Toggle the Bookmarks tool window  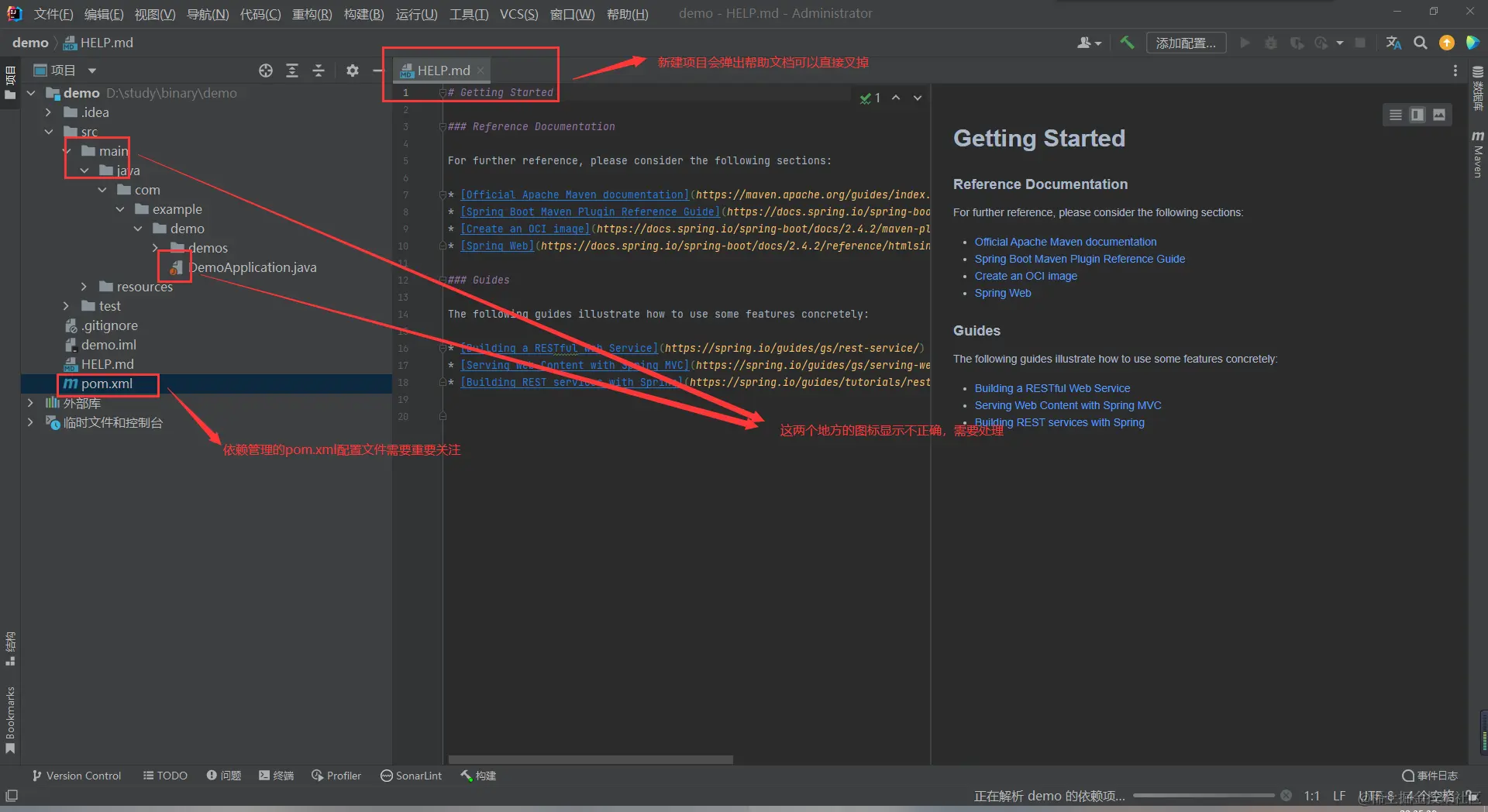click(10, 719)
